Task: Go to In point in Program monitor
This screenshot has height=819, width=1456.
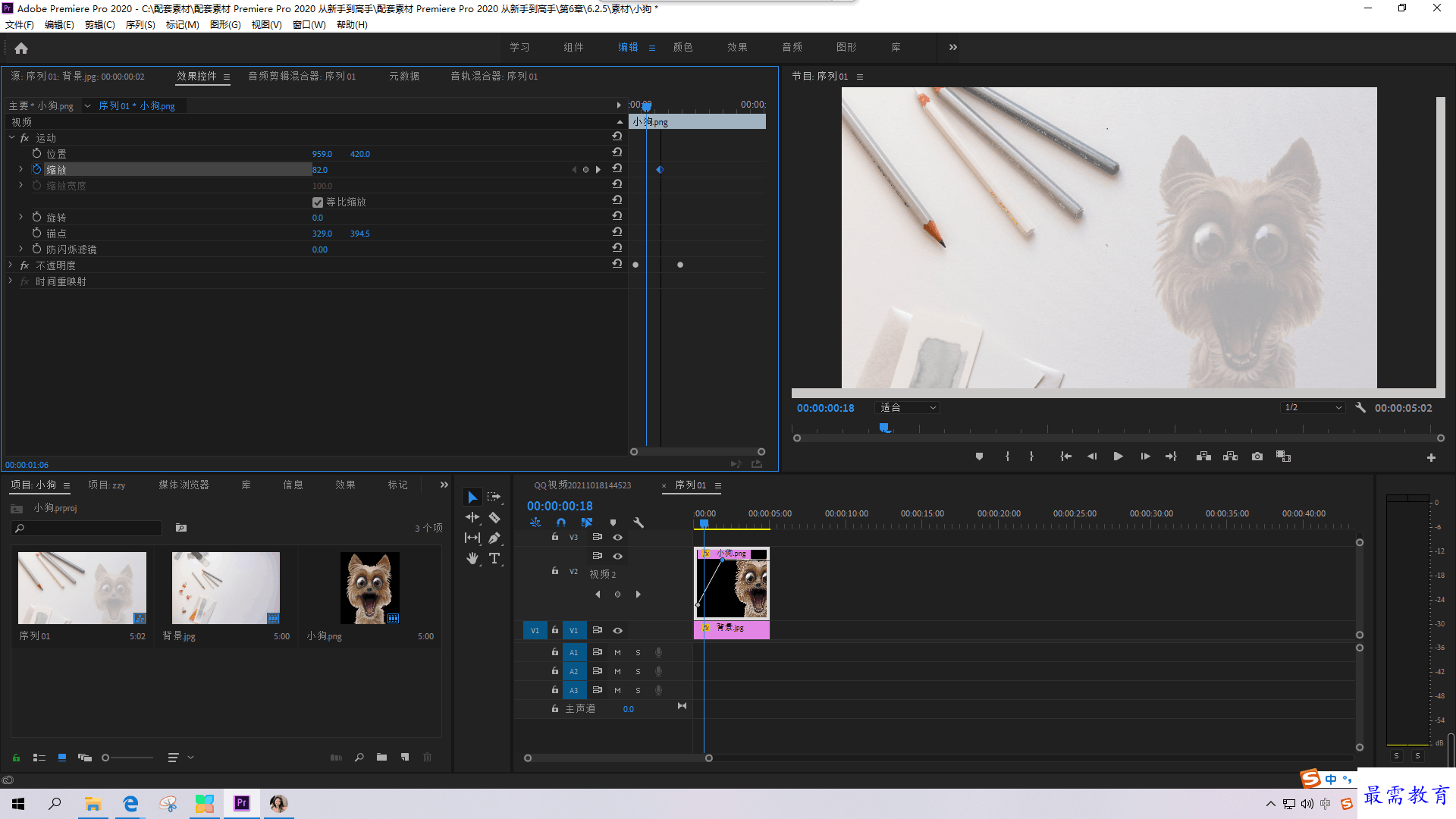Action: (x=1065, y=457)
